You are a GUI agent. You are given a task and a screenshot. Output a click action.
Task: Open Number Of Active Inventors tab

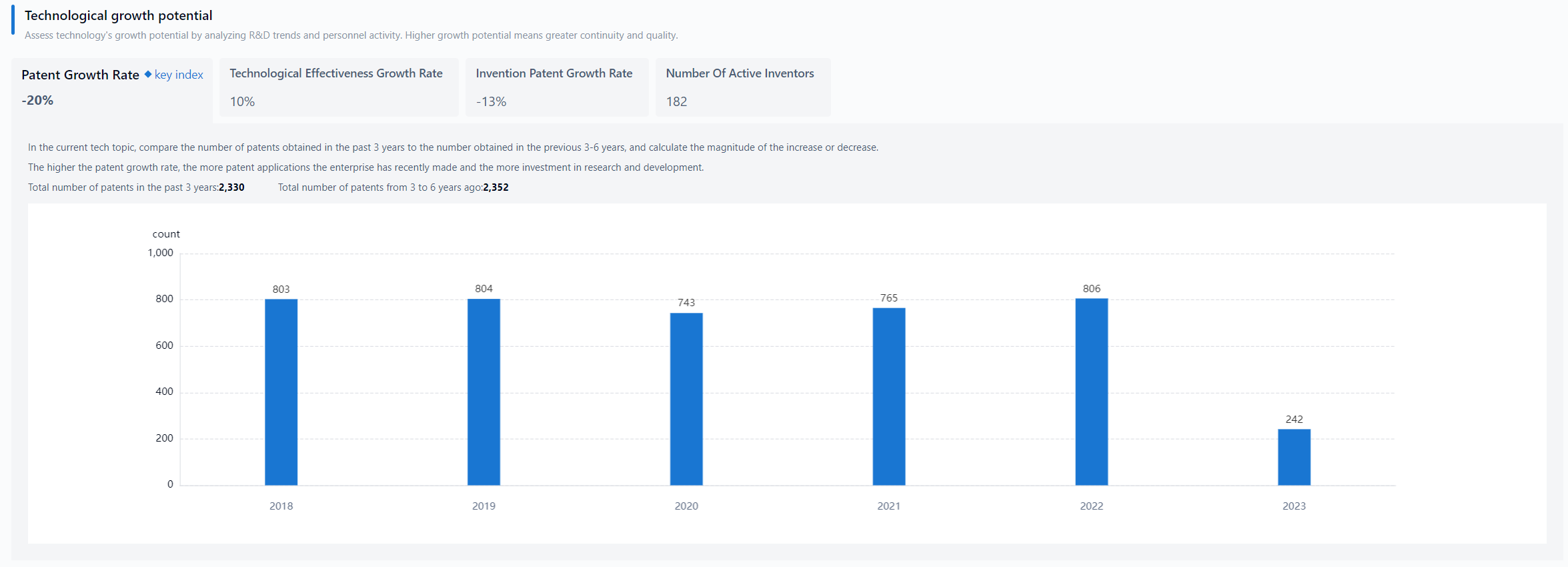click(x=740, y=73)
